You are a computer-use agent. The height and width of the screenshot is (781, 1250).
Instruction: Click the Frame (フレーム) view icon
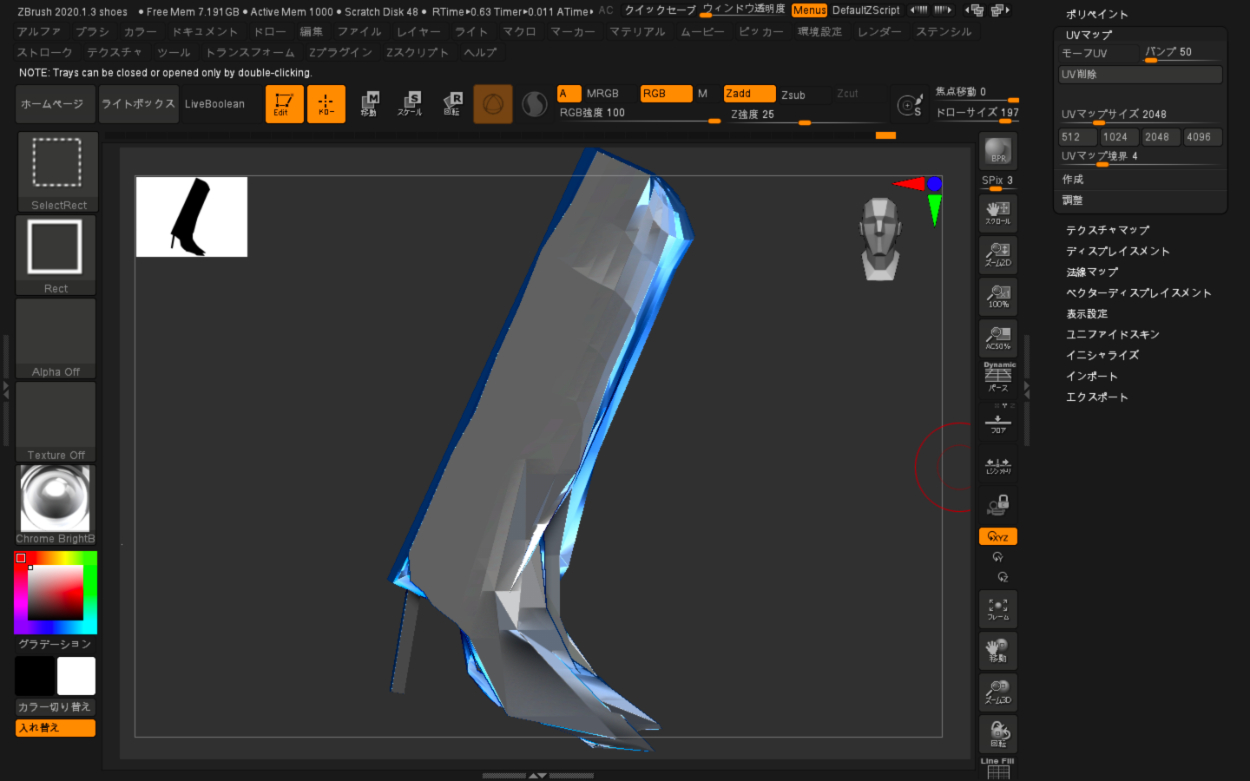pyautogui.click(x=997, y=608)
